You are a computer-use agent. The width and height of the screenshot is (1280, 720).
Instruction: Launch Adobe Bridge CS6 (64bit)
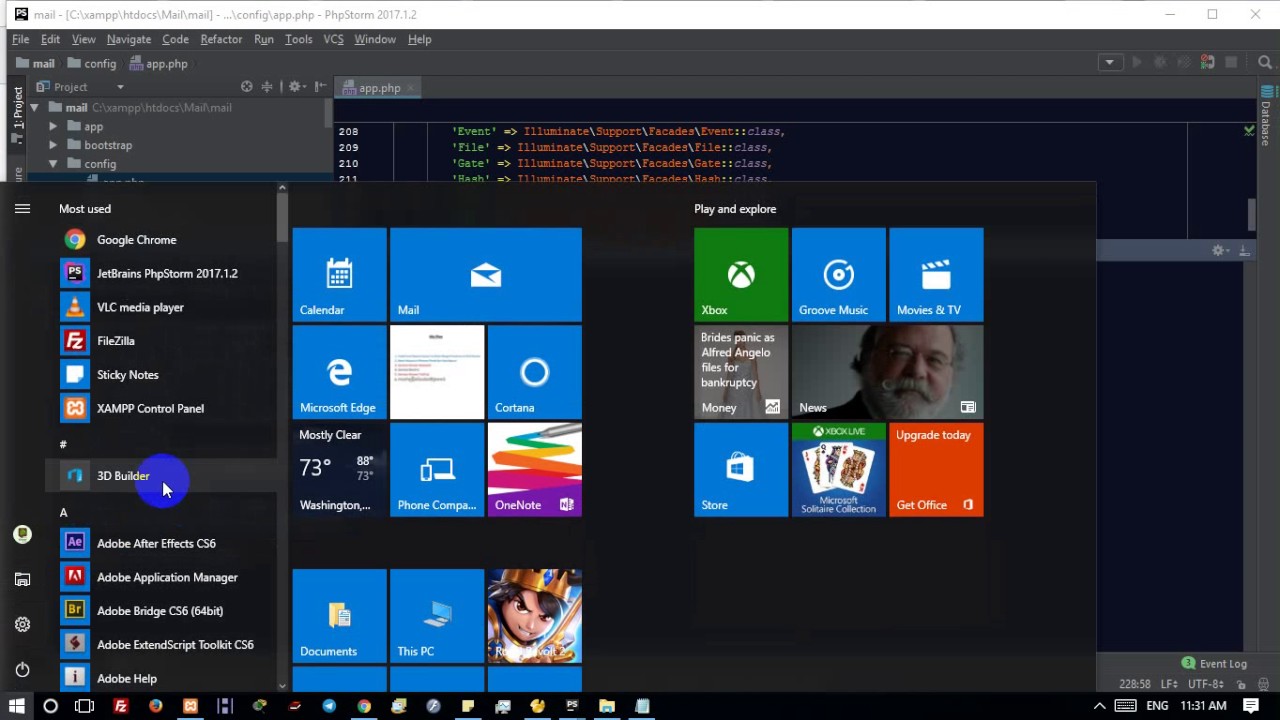pyautogui.click(x=160, y=611)
